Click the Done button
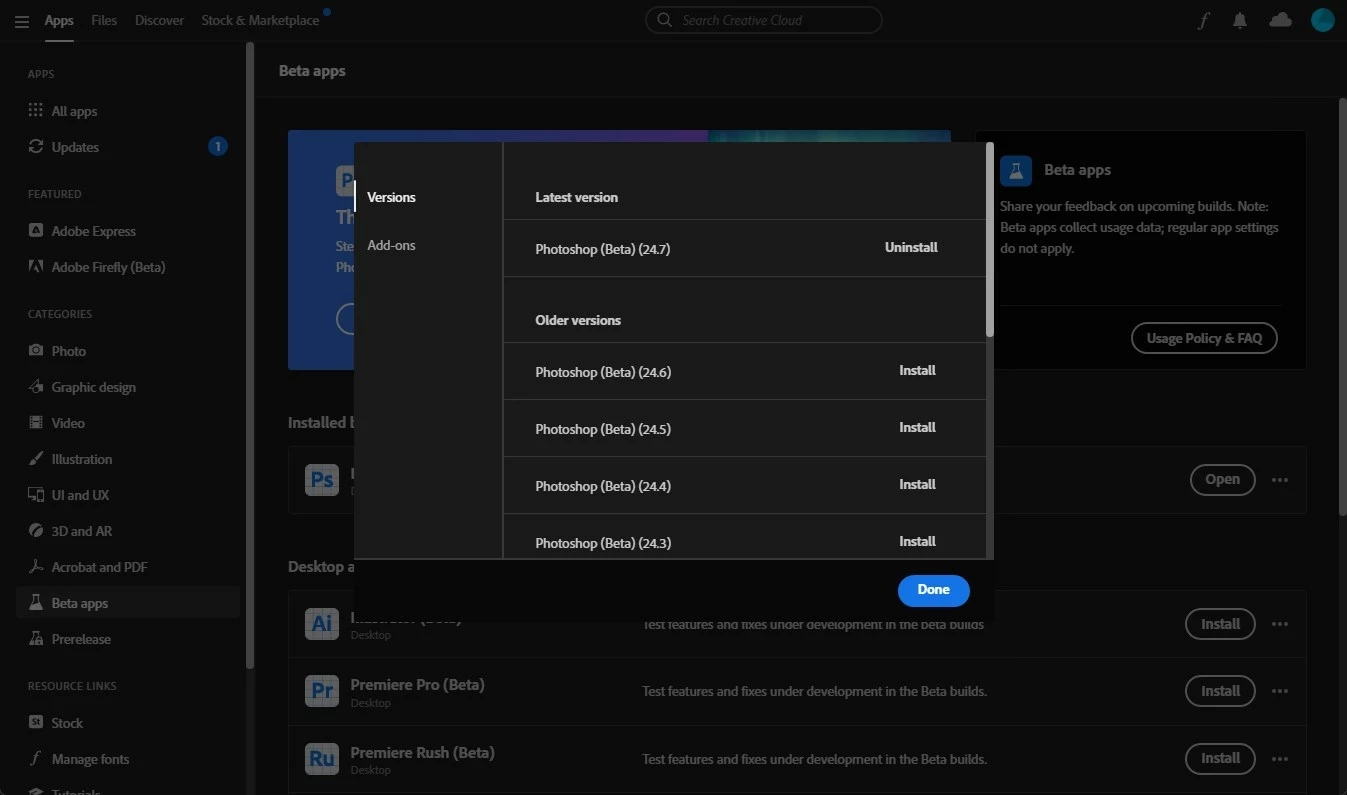This screenshot has height=795, width=1347. [933, 590]
